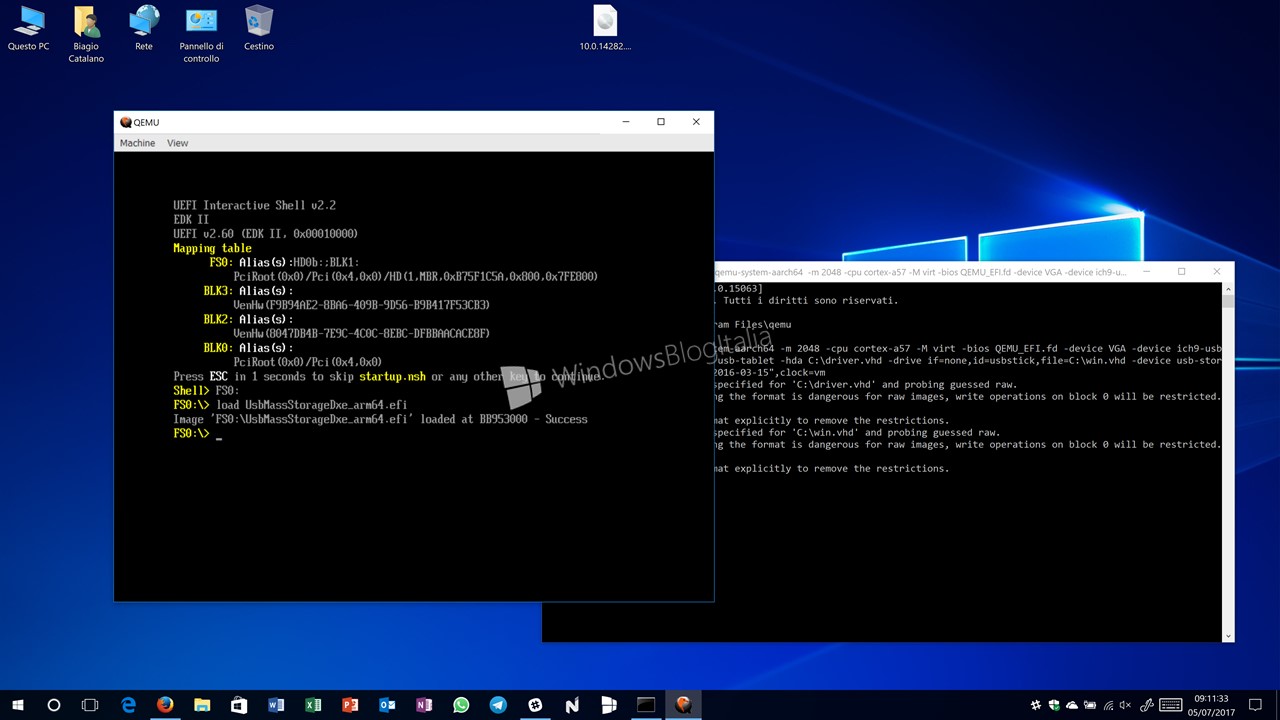Open Cortana search circle
The height and width of the screenshot is (720, 1280).
point(54,705)
